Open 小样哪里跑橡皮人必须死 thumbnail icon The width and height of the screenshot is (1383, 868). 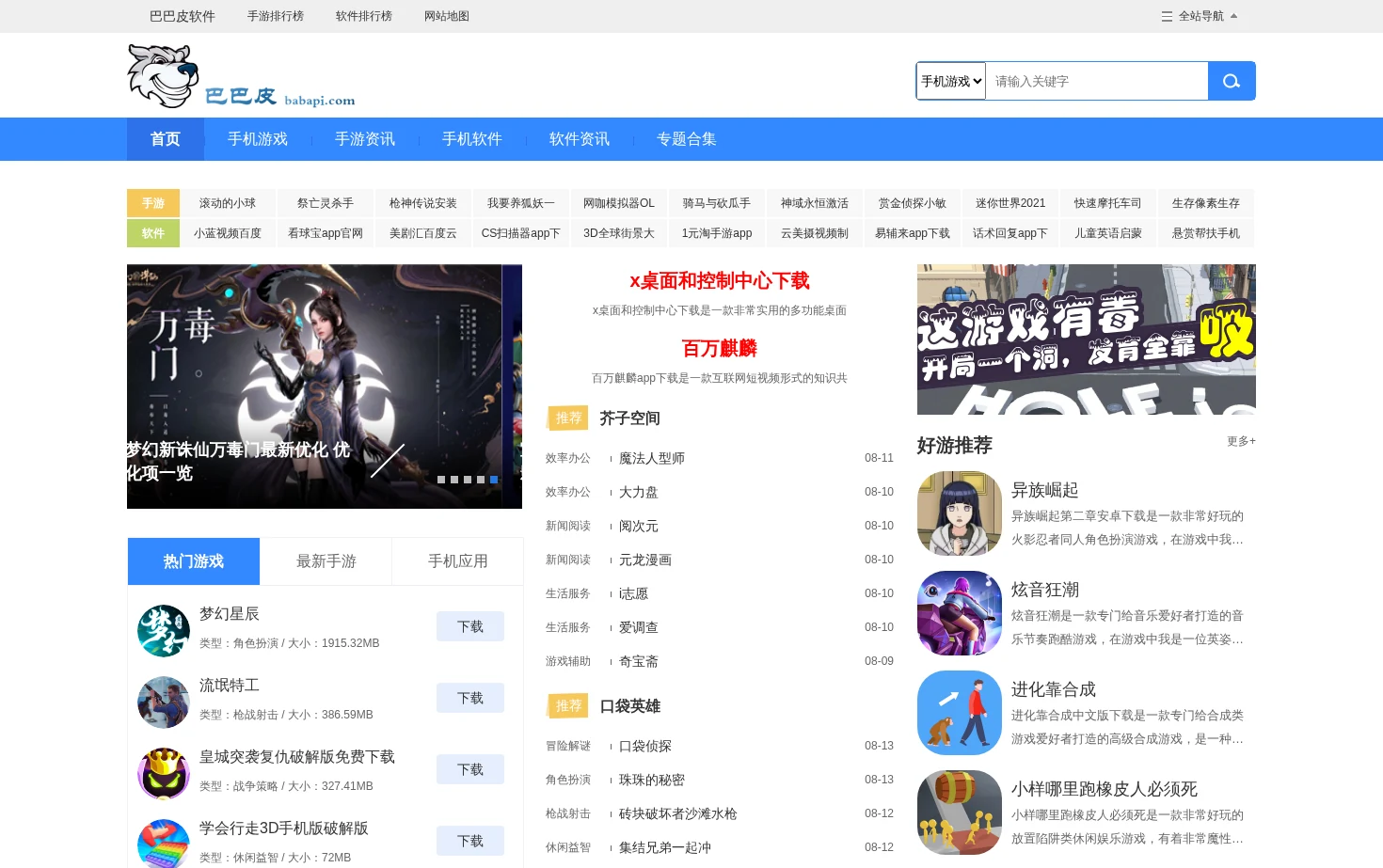click(x=960, y=813)
